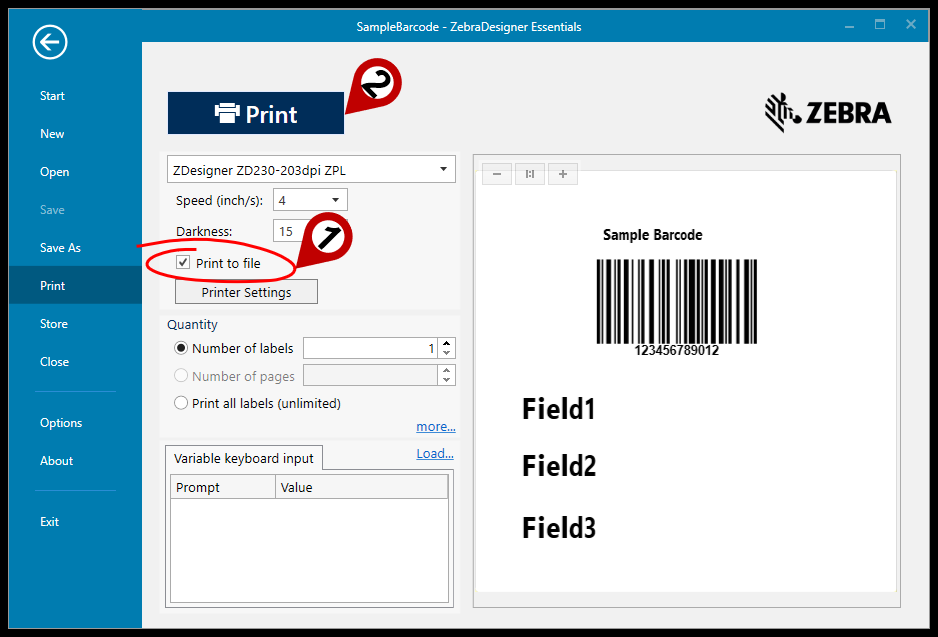Select Print all labels (unlimited) option
Screen dimensions: 938x637
[x=181, y=403]
